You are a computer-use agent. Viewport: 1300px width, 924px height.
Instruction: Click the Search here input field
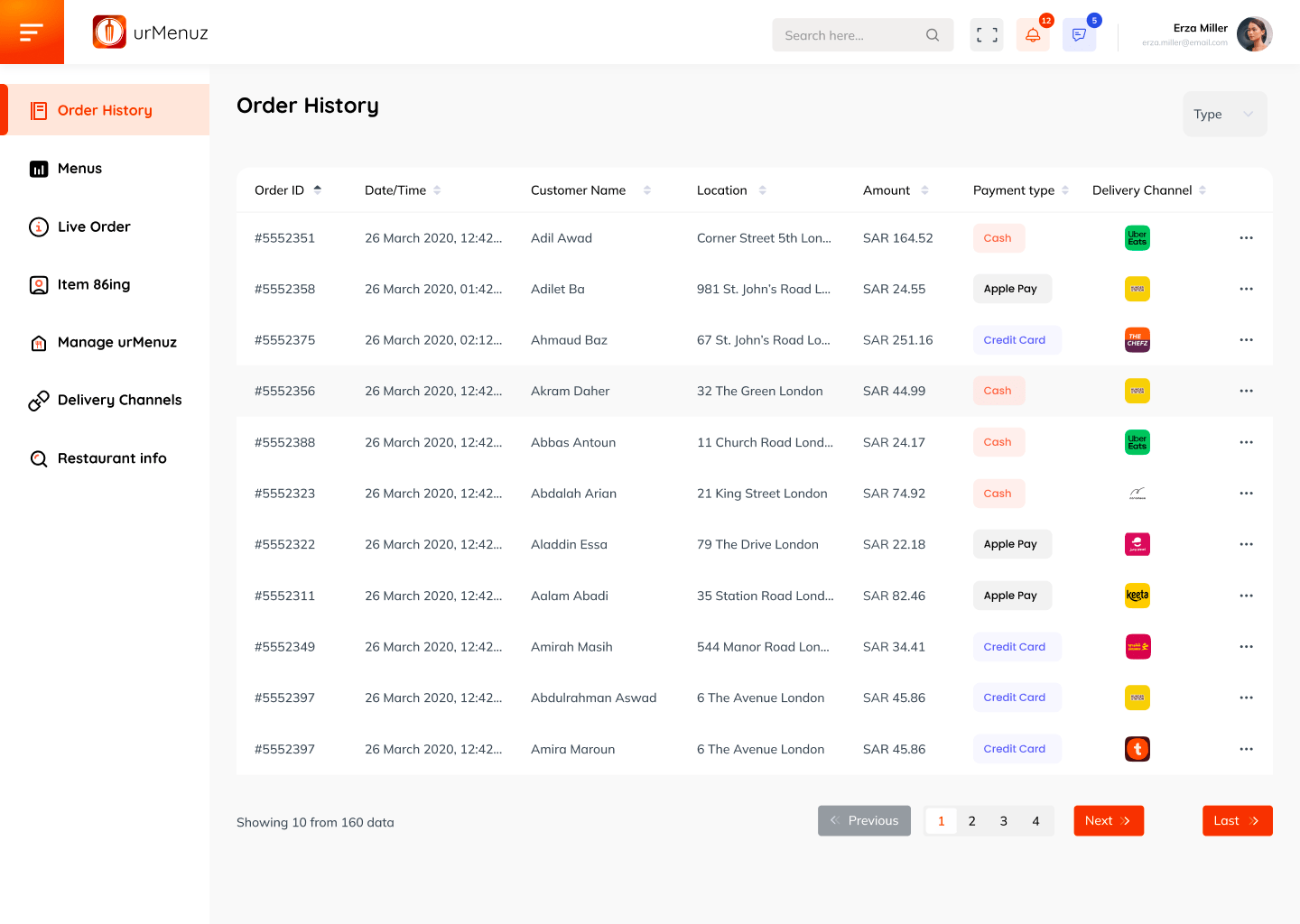pos(849,35)
